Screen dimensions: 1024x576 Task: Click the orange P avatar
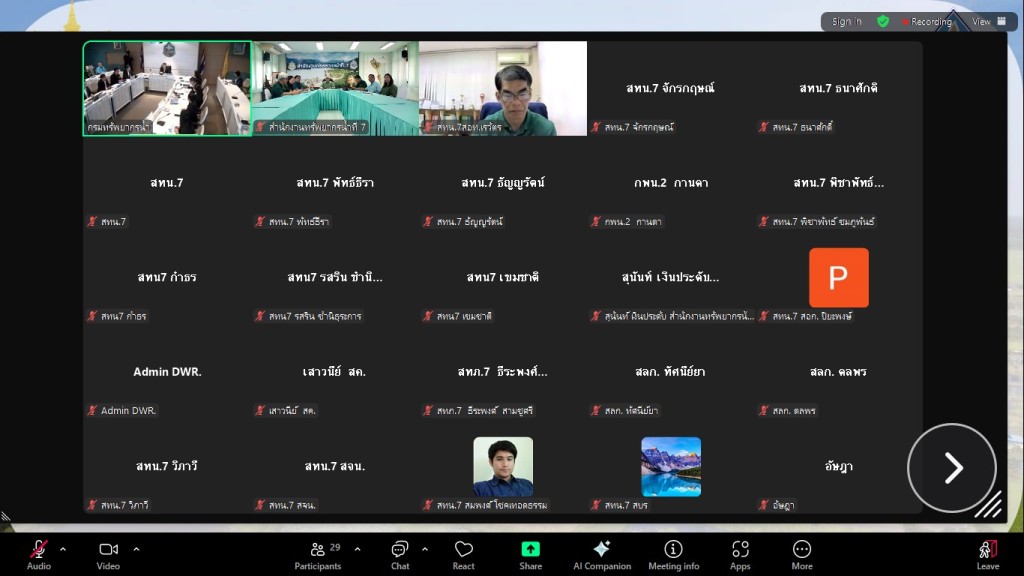[x=839, y=278]
